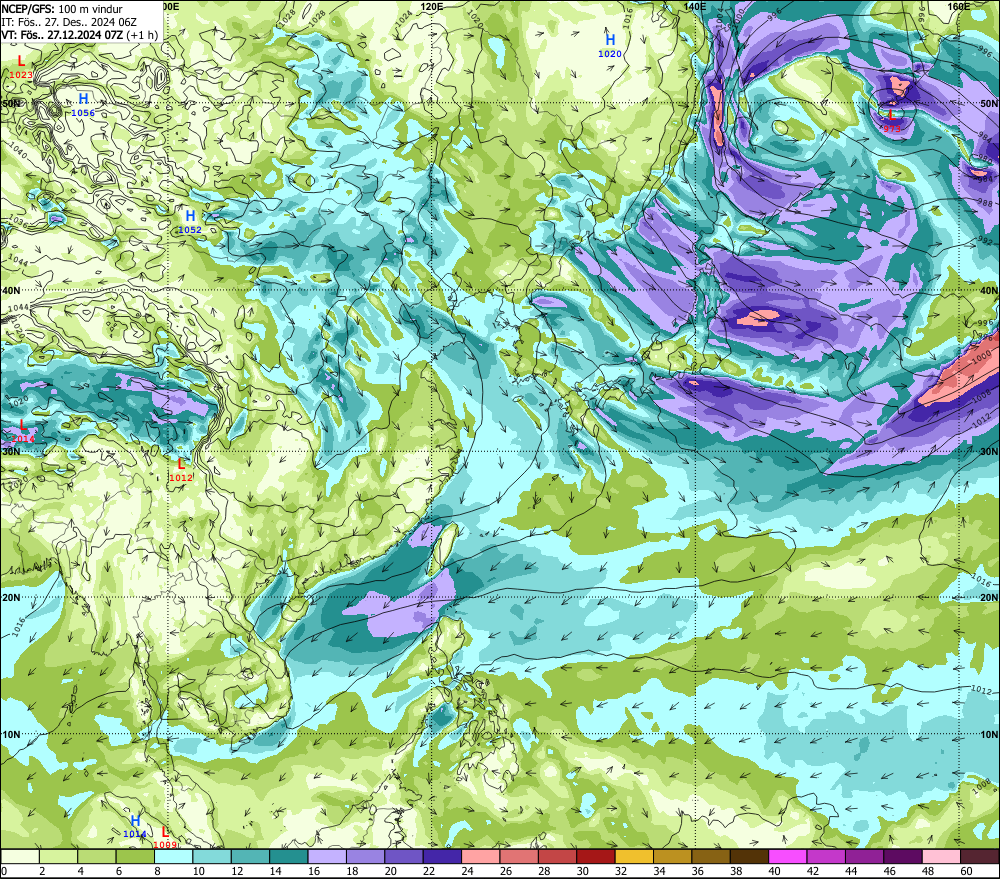The height and width of the screenshot is (879, 1000).
Task: Click the H marker labeled 1056
Action: point(83,98)
